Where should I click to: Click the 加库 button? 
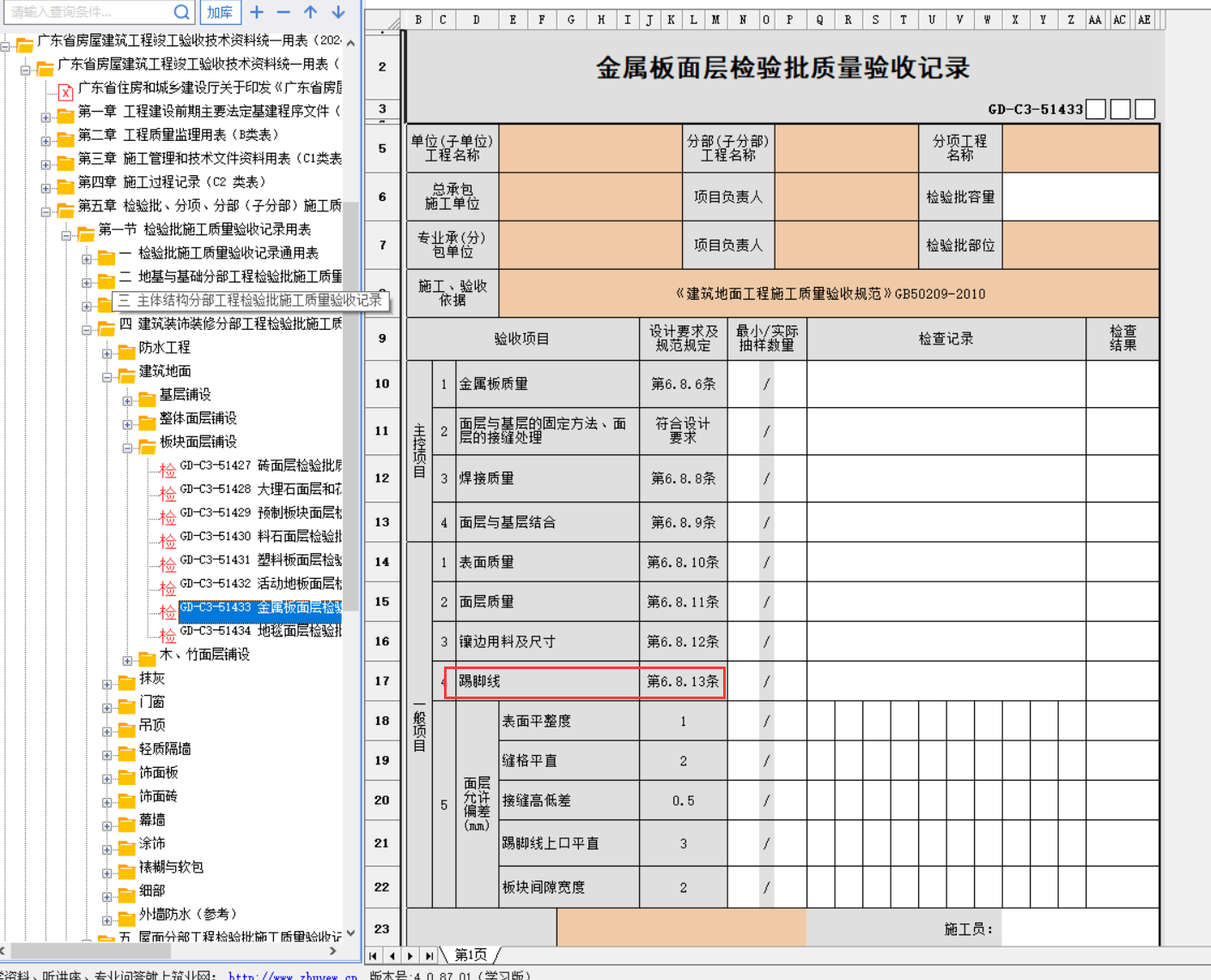[x=220, y=12]
